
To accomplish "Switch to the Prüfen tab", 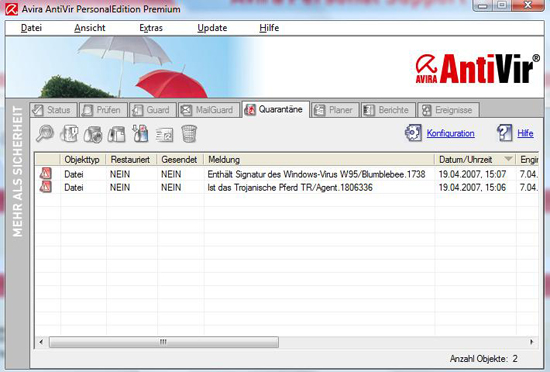I will 103,110.
